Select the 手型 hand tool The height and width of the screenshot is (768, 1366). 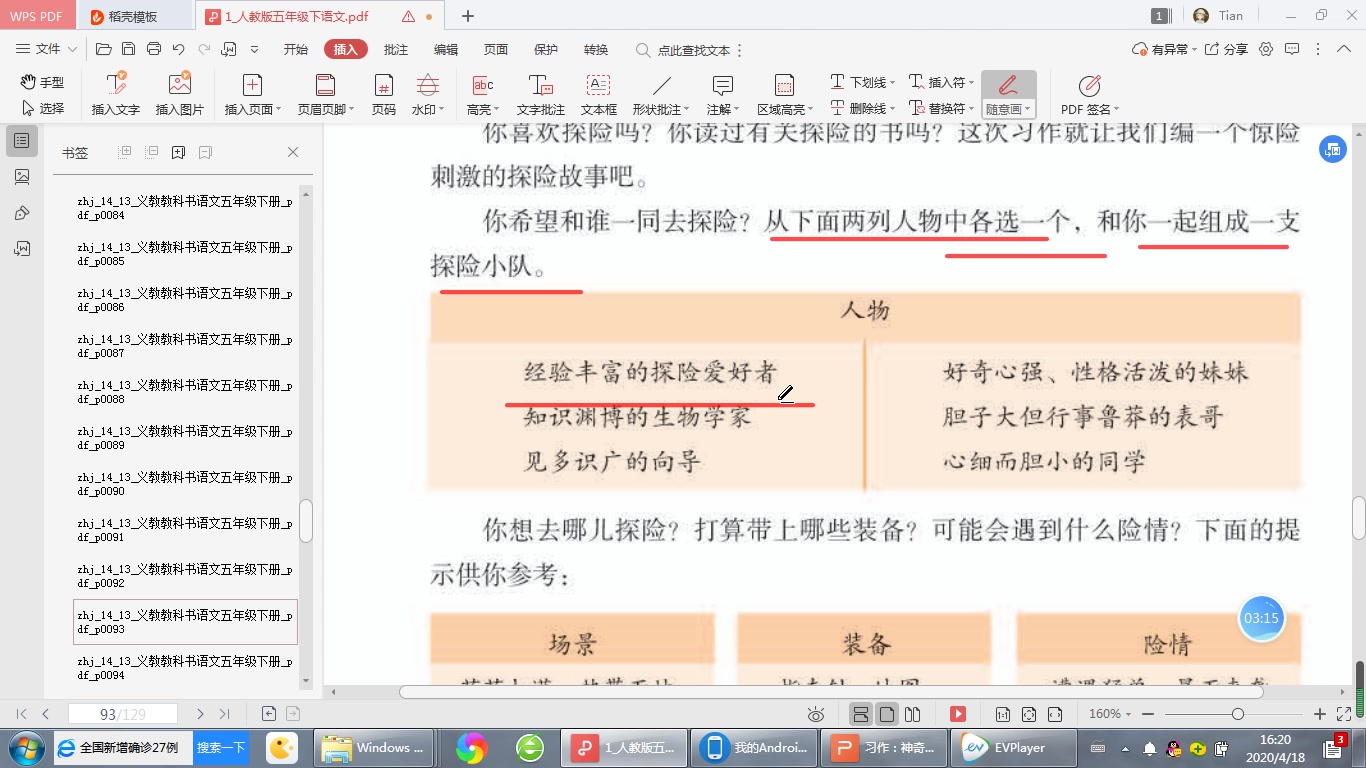click(x=42, y=82)
